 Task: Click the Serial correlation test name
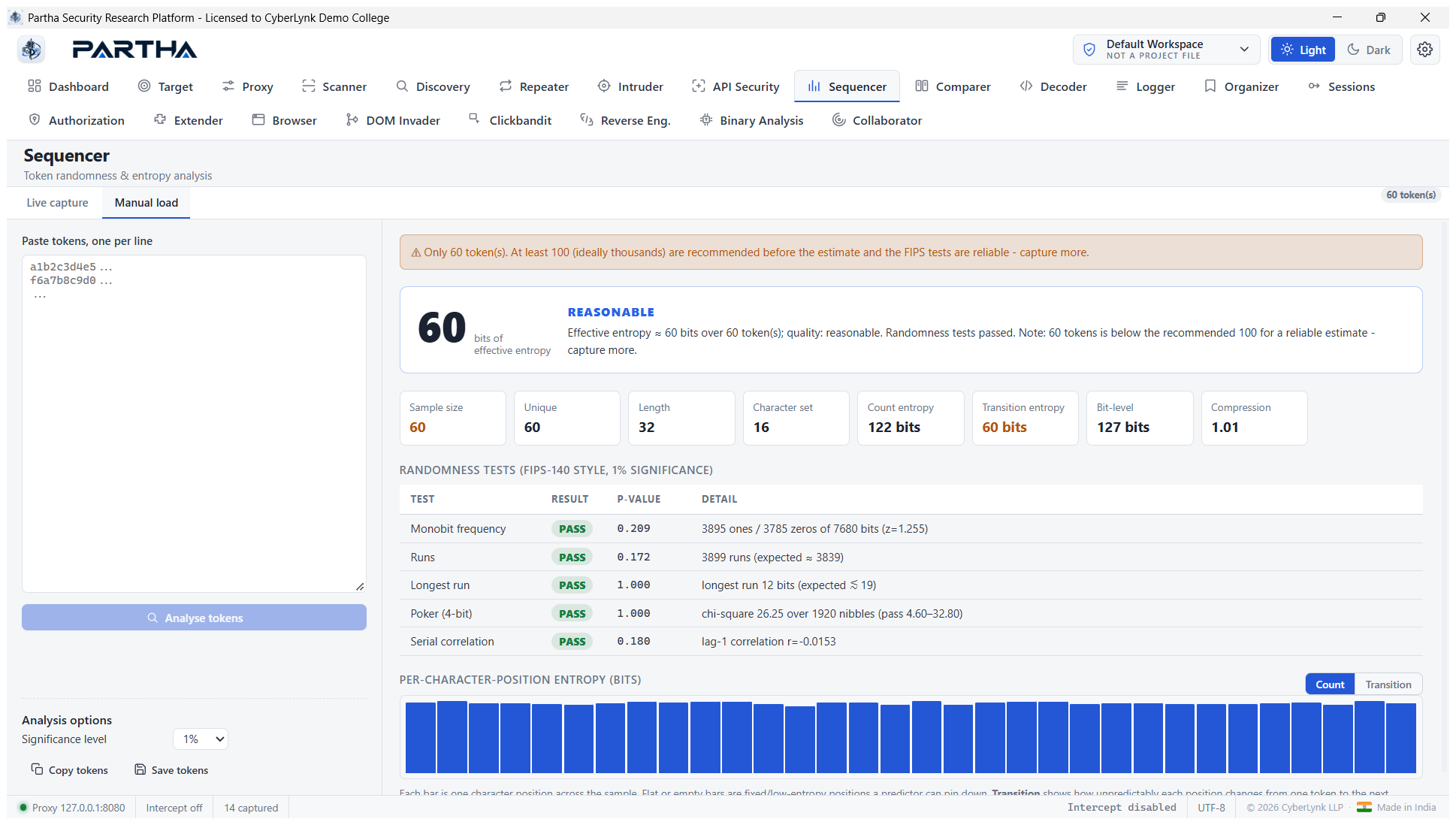click(x=452, y=642)
